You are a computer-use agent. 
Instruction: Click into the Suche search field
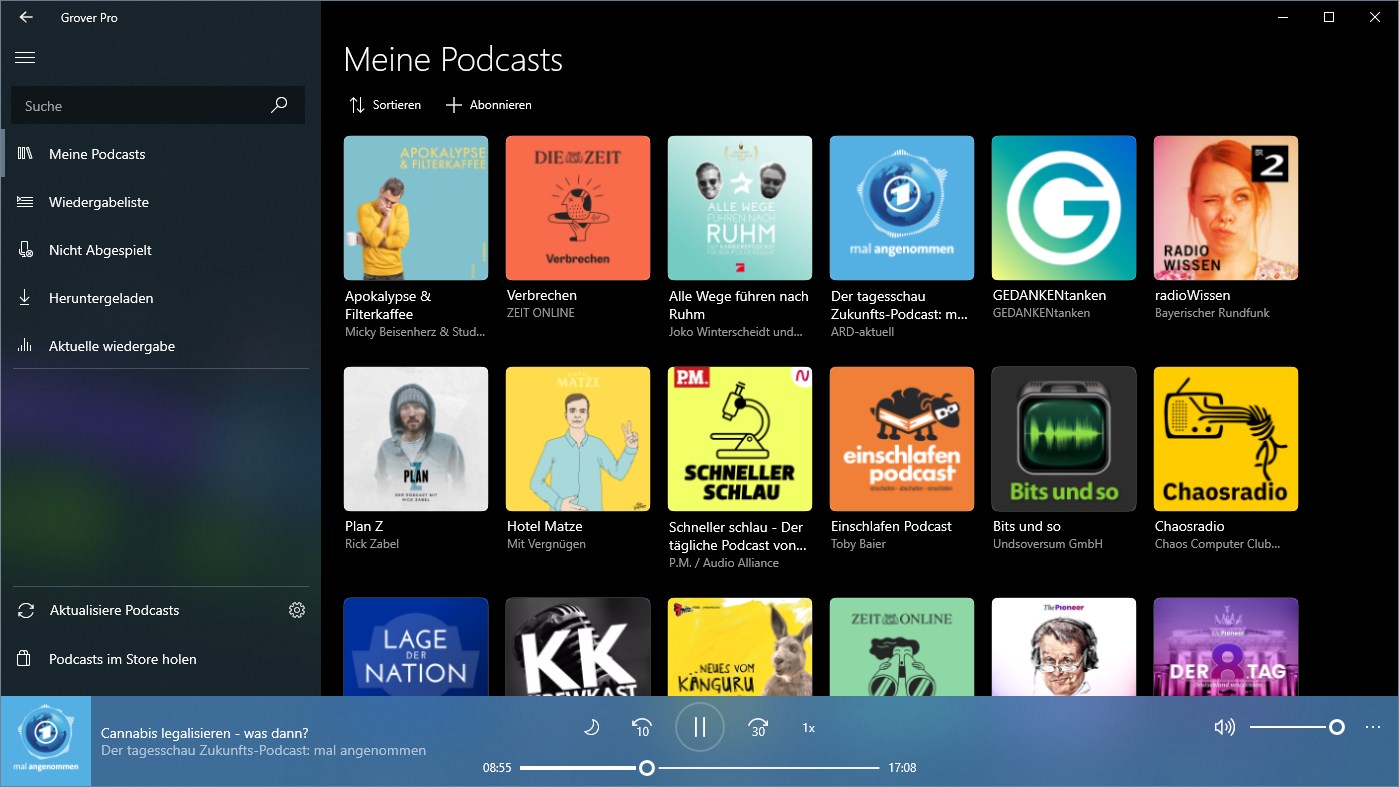tap(158, 105)
